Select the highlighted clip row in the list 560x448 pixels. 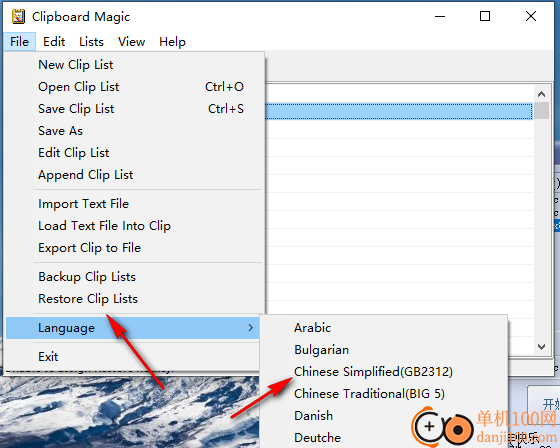tap(399, 111)
